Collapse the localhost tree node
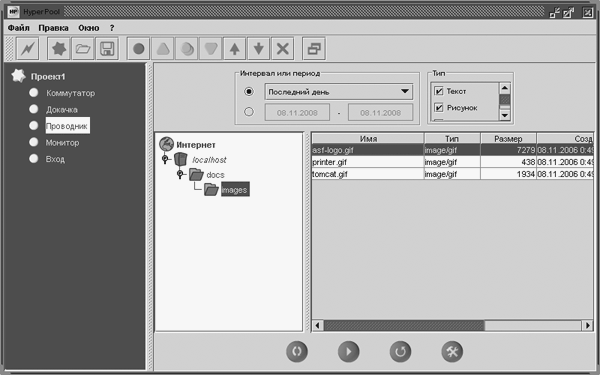The image size is (600, 375). tap(165, 158)
